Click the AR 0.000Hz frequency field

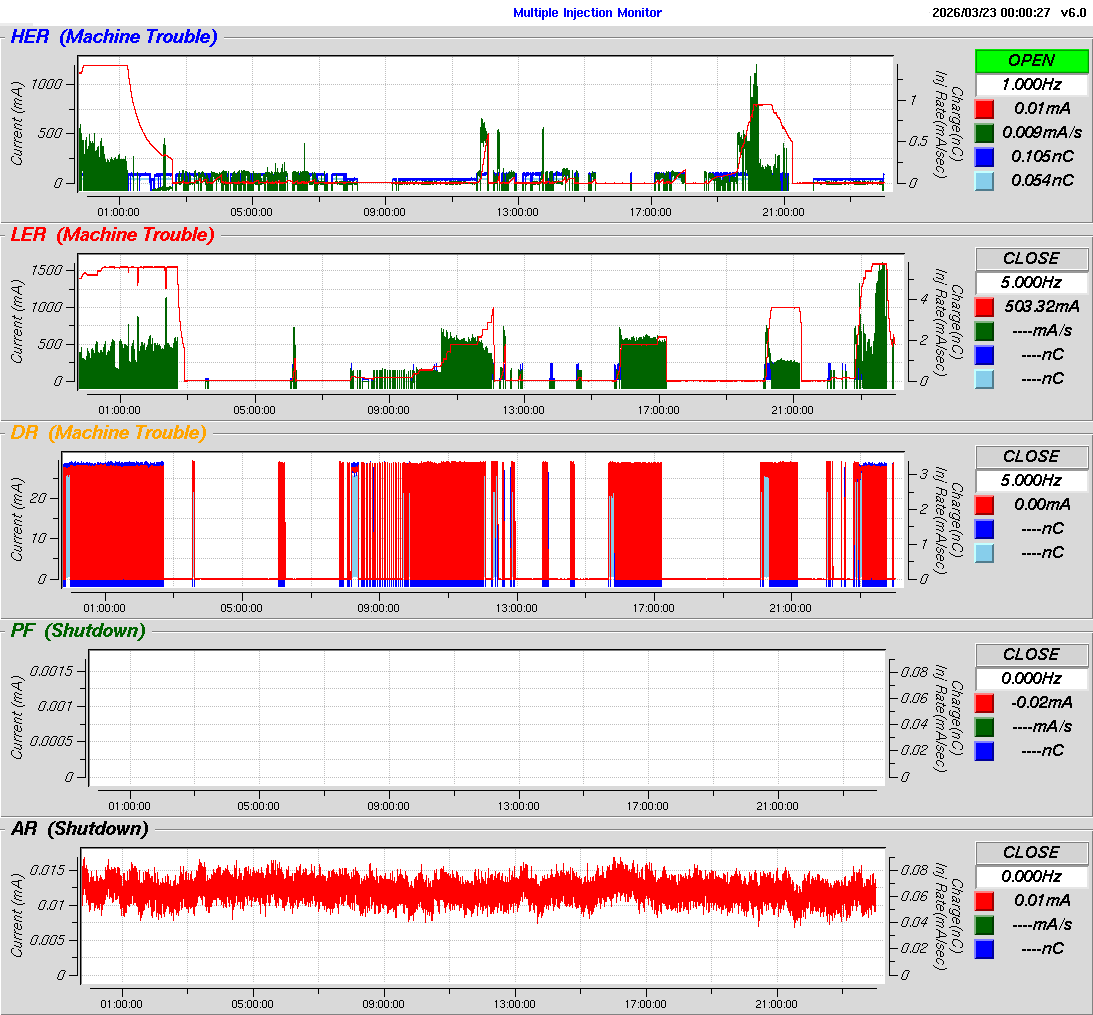click(1031, 877)
